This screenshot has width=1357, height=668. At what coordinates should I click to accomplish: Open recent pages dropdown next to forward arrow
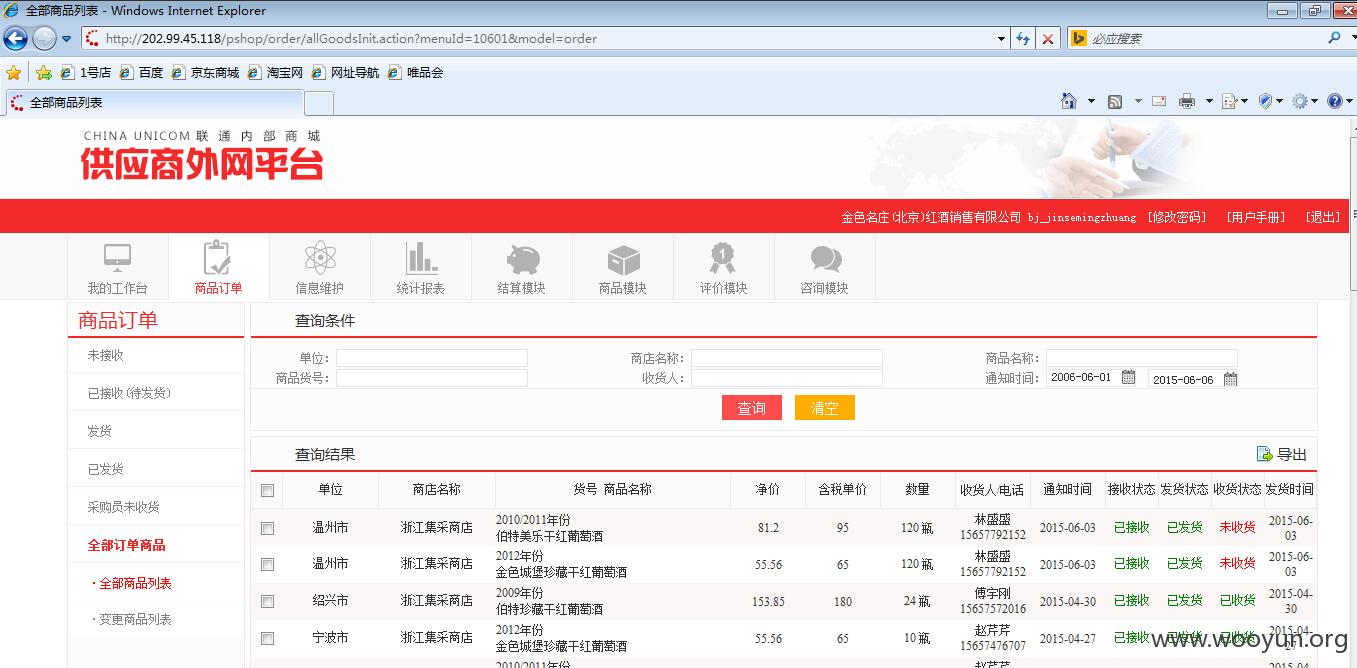[x=67, y=39]
